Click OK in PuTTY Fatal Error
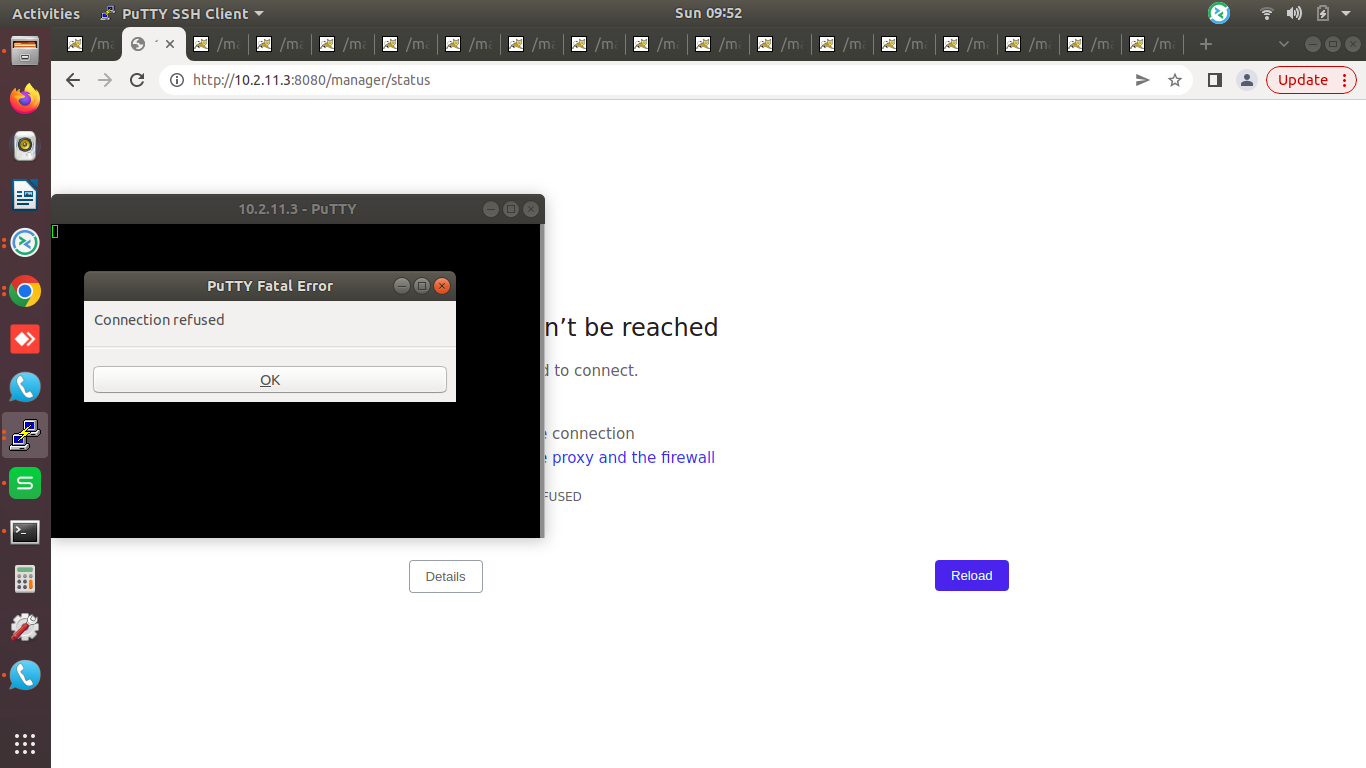 [x=270, y=380]
